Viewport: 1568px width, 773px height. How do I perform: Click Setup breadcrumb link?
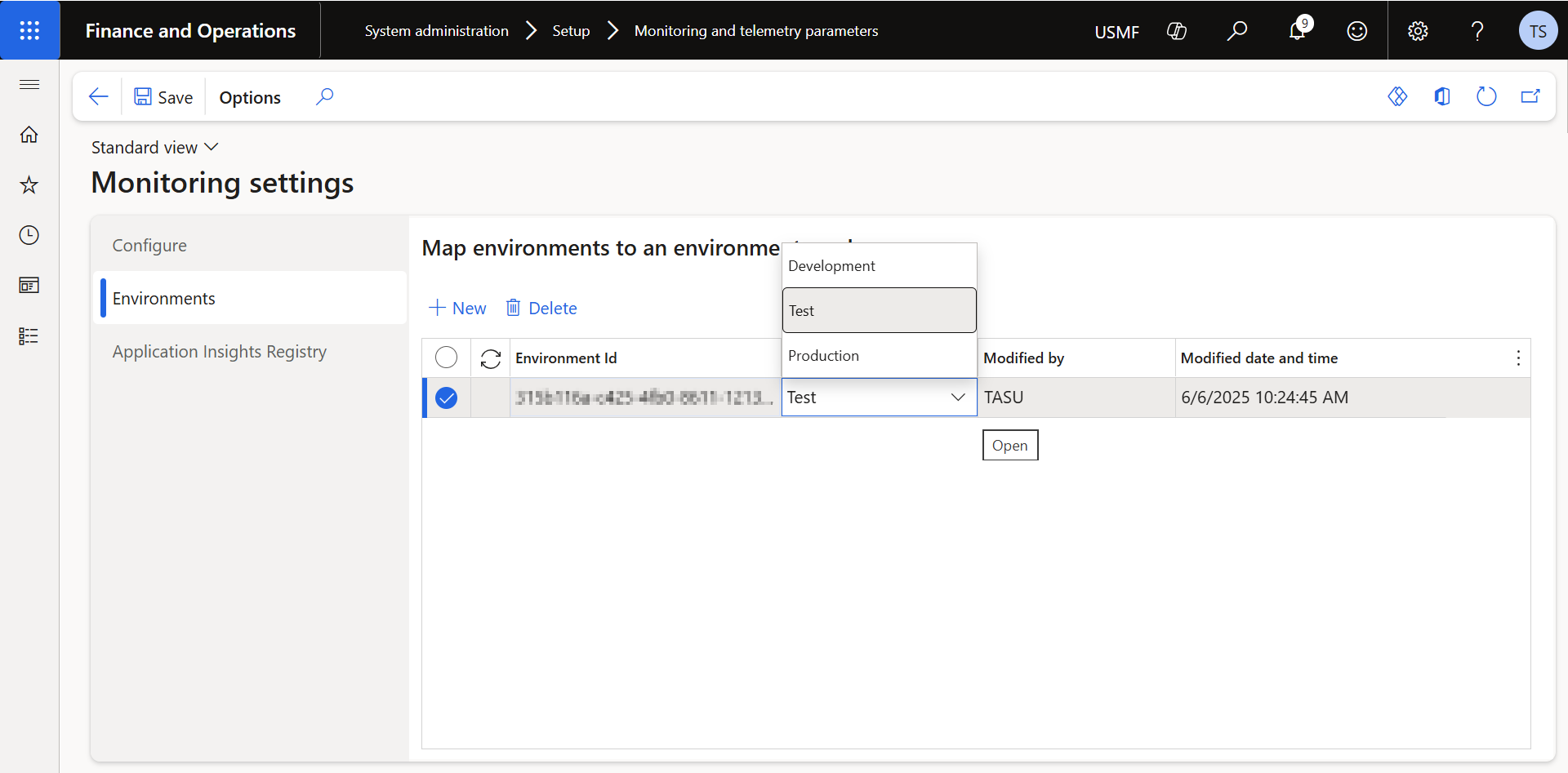tap(571, 31)
